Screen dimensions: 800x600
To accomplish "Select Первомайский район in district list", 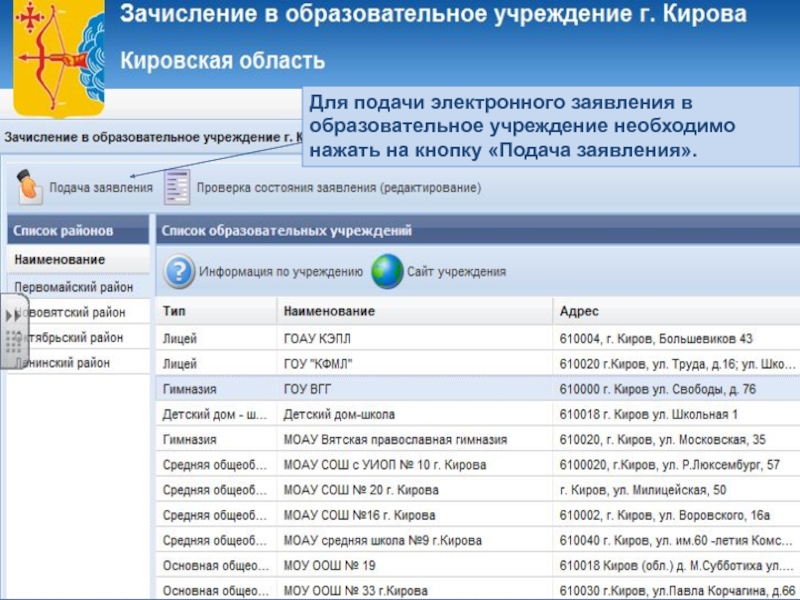I will (75, 287).
